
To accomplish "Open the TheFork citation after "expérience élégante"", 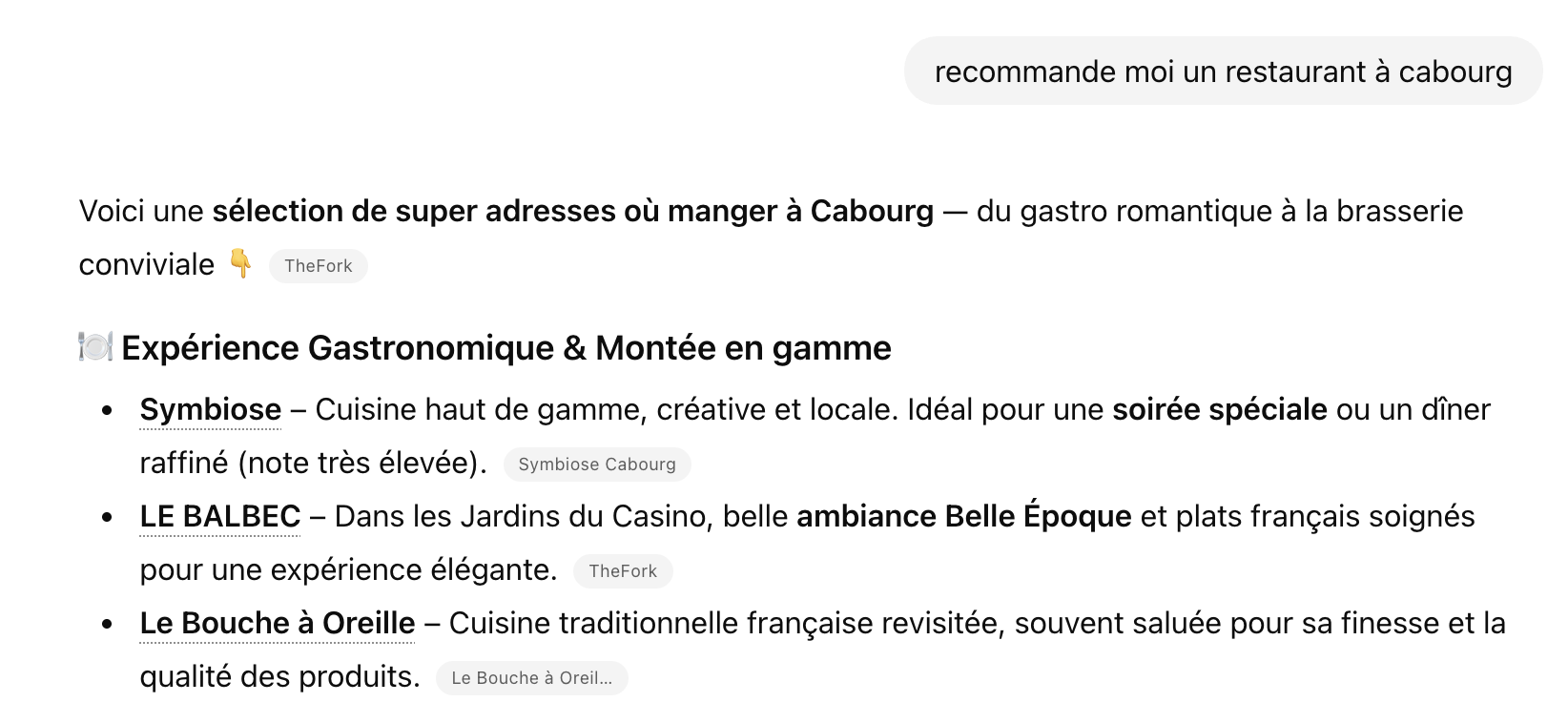I will (x=623, y=571).
